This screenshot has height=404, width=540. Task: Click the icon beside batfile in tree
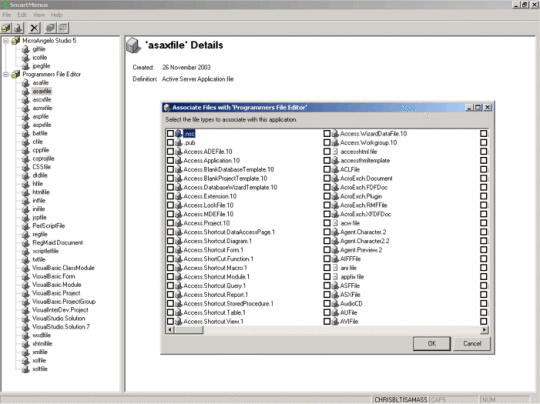25,133
